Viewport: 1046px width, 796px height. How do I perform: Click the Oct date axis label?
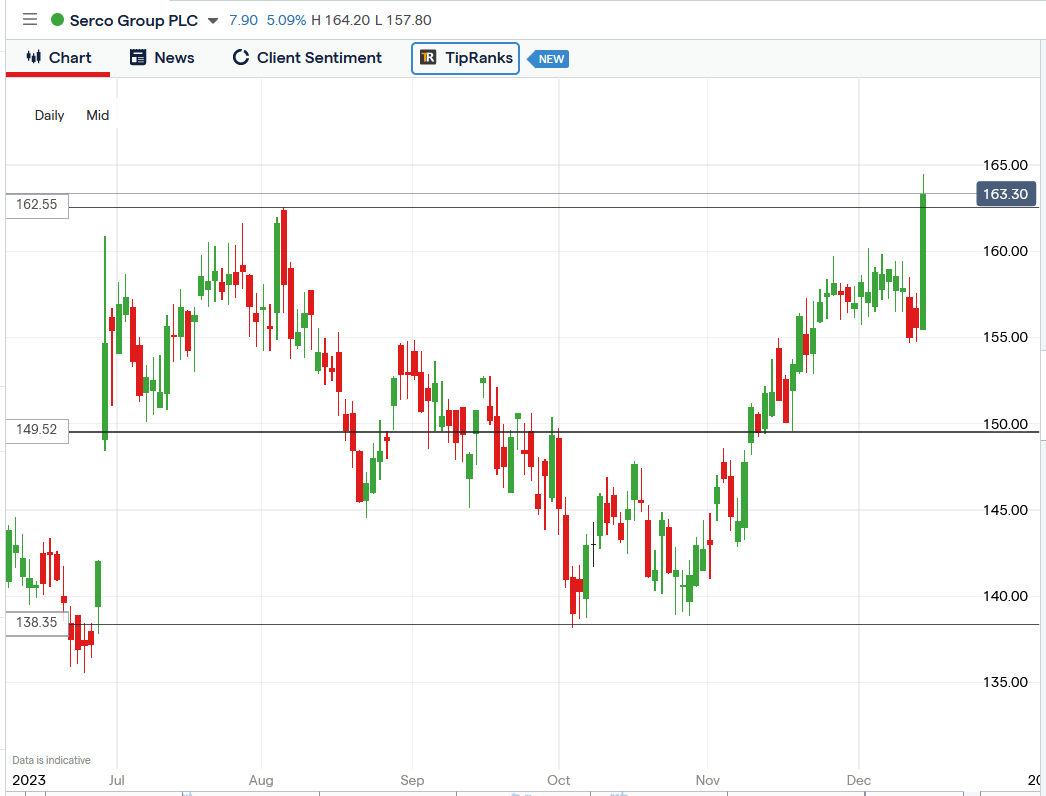coord(558,780)
